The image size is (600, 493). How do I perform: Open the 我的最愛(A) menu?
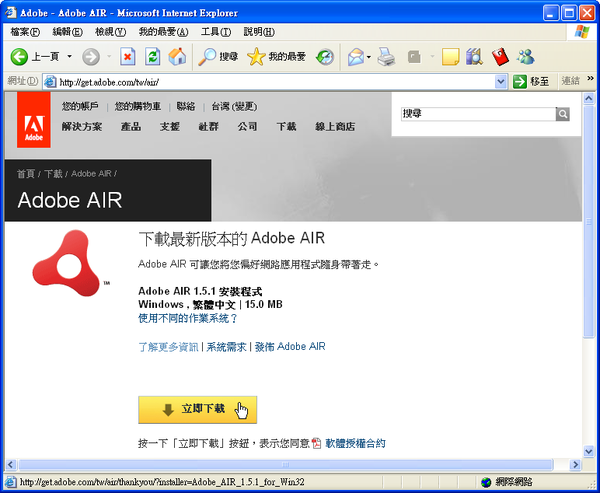(x=163, y=32)
